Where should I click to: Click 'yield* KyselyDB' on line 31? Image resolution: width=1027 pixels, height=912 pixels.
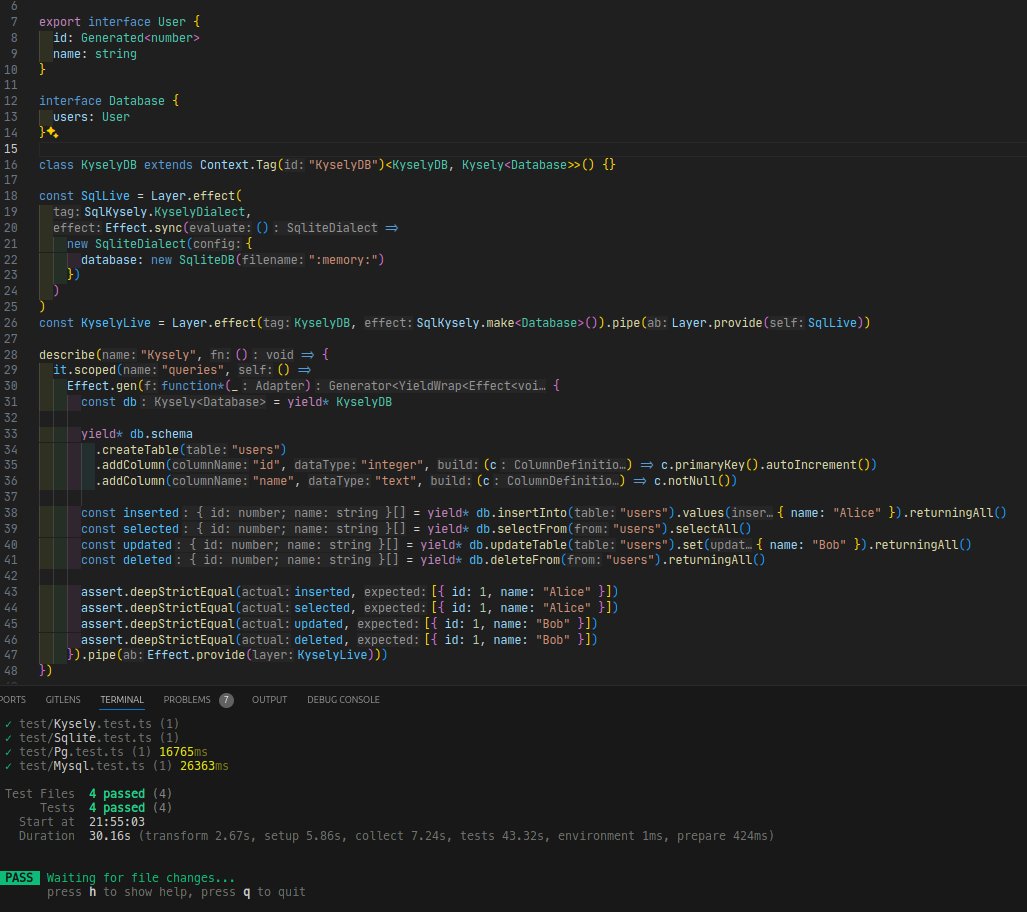pyautogui.click(x=339, y=402)
